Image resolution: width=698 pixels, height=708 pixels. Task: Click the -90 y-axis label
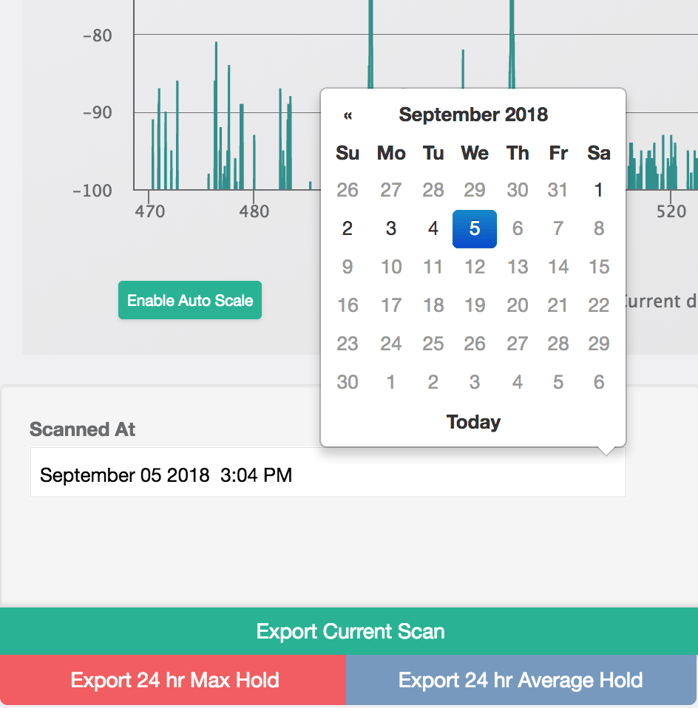97,113
